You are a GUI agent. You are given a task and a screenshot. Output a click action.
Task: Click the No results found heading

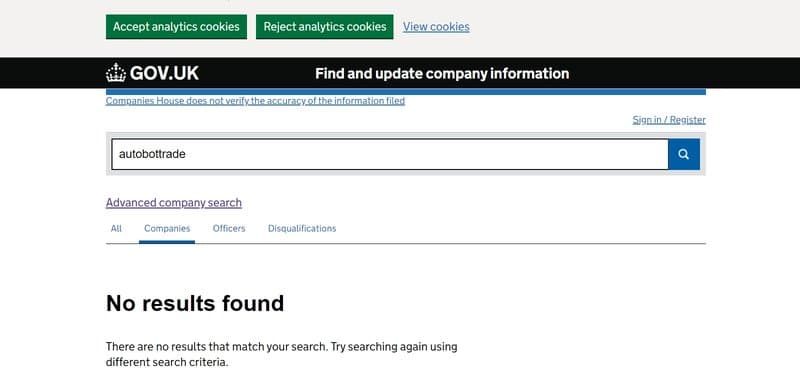coord(195,303)
